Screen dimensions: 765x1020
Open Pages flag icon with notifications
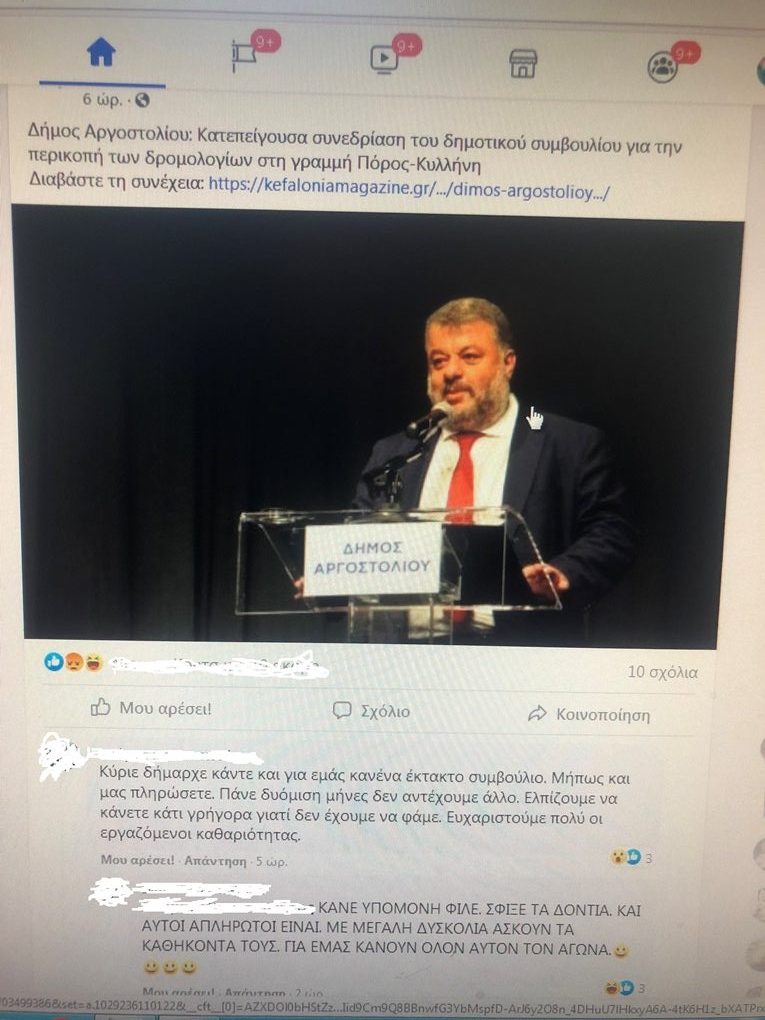tap(247, 55)
